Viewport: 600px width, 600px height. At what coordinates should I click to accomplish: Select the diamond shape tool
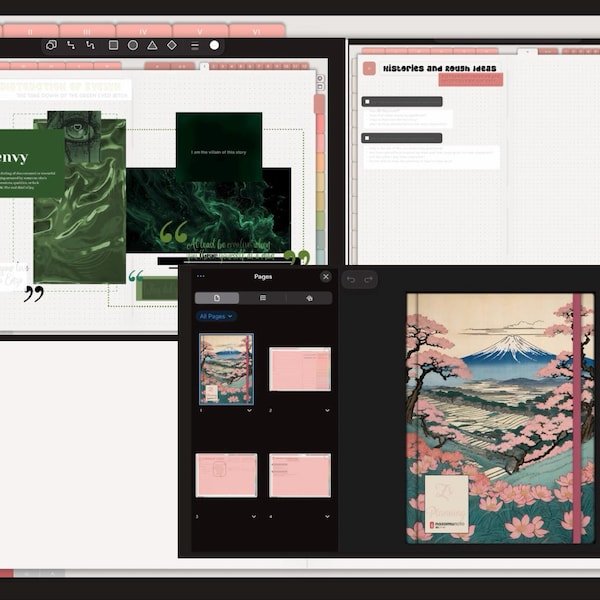pos(172,45)
